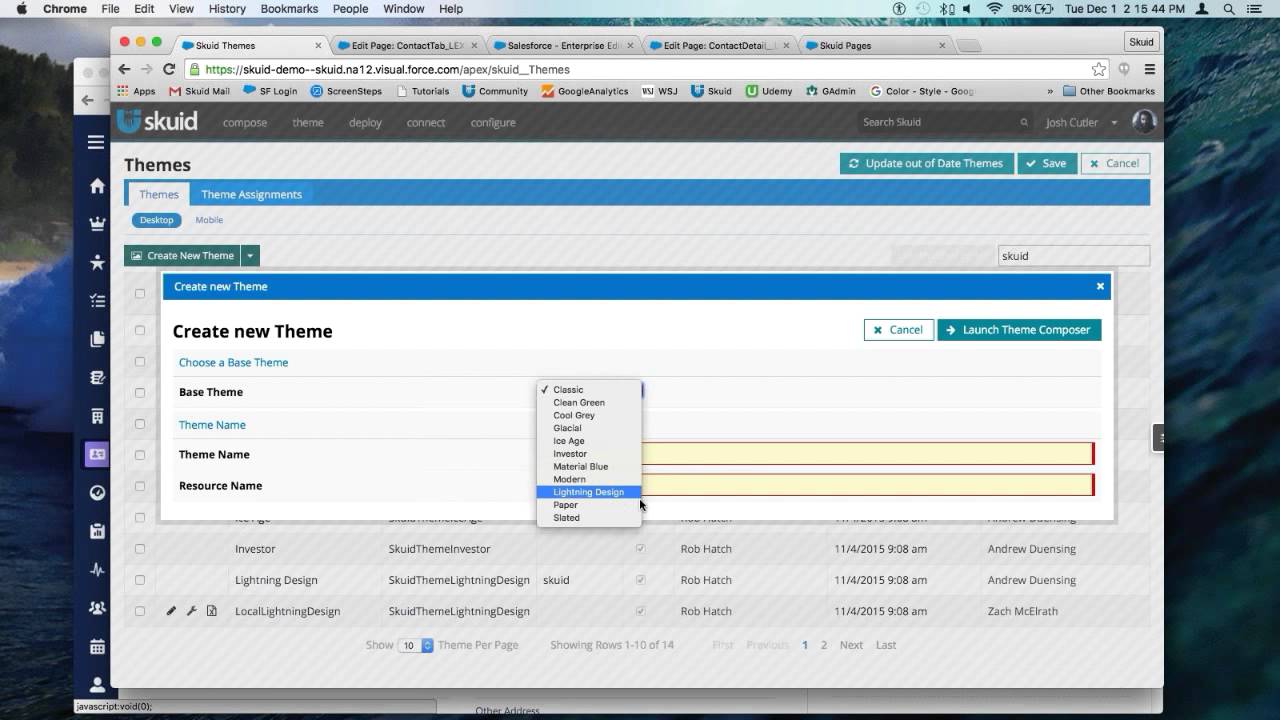Viewport: 1280px width, 720px height.
Task: Open the deploy menu in Skuid header
Action: click(x=365, y=122)
